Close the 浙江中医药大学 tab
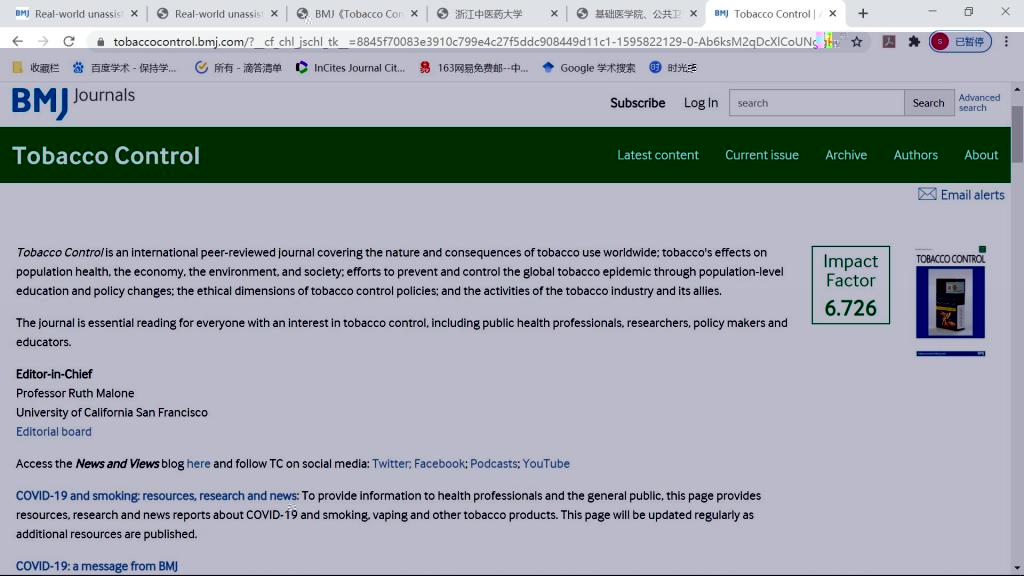The height and width of the screenshot is (576, 1024). tap(554, 14)
